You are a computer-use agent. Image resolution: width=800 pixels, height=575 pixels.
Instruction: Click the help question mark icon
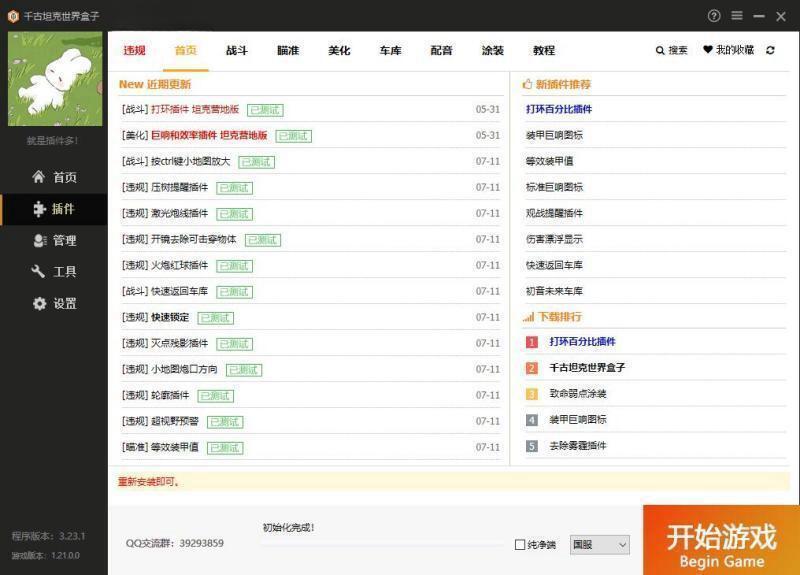714,16
